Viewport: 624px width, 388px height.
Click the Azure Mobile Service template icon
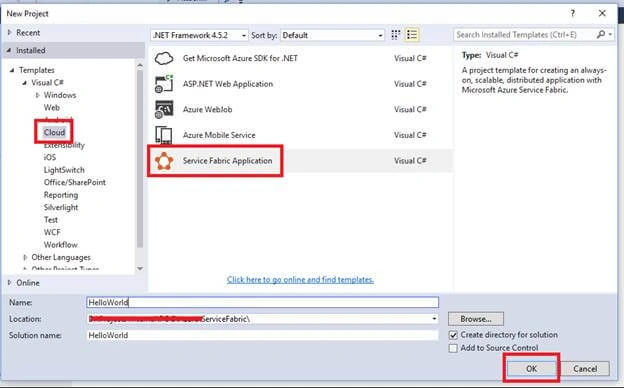point(164,135)
